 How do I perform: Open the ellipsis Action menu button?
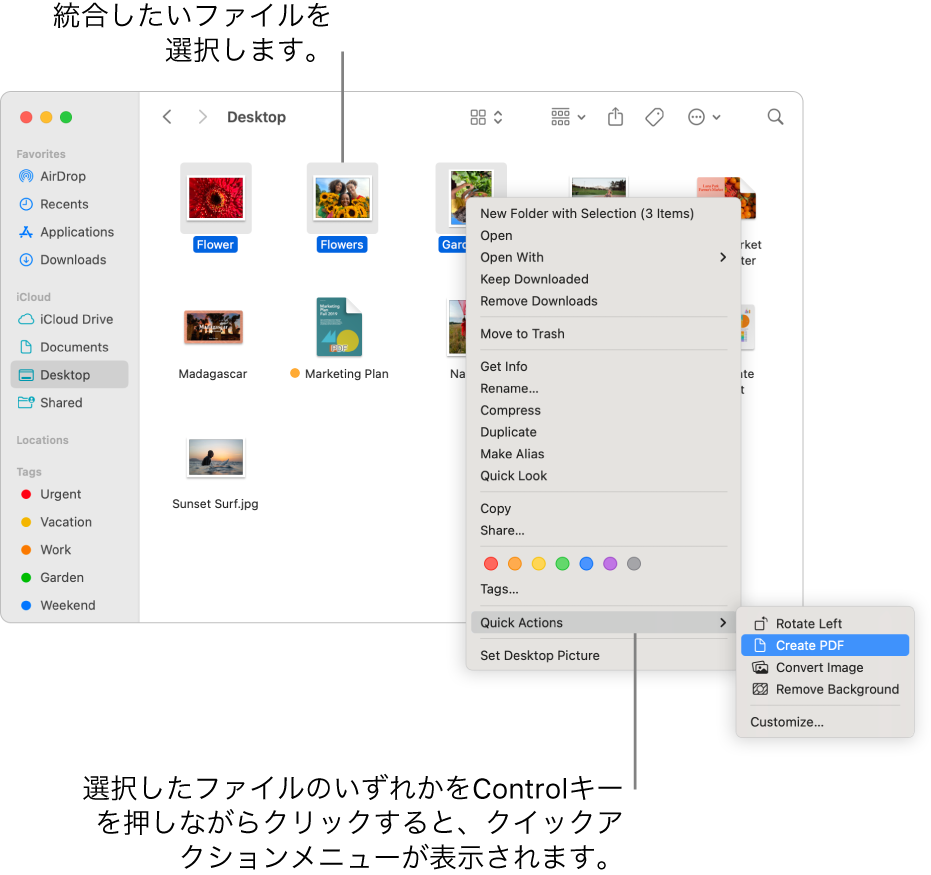[x=704, y=117]
